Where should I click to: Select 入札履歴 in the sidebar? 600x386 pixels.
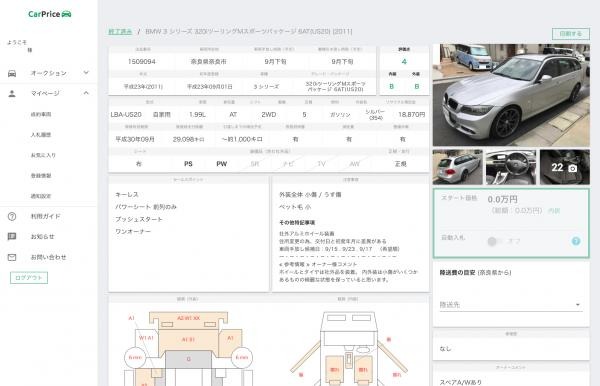(41, 135)
